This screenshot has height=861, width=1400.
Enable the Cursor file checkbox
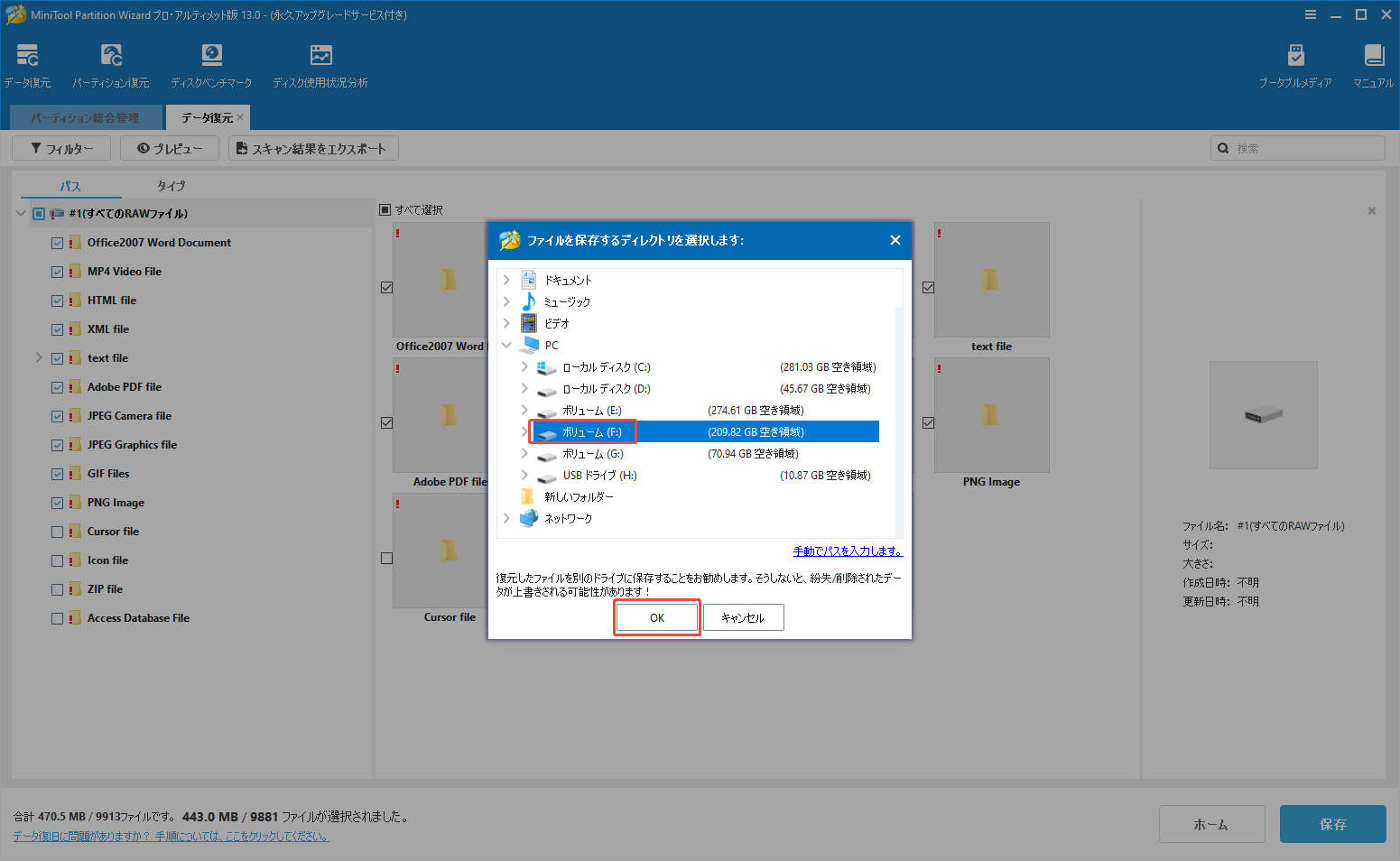pyautogui.click(x=57, y=531)
